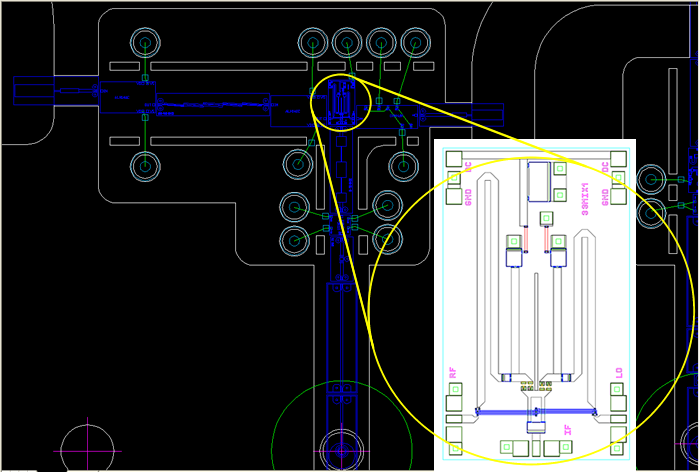Click the leftmost pin in top row of four
This screenshot has height=472, width=700.
coord(313,42)
